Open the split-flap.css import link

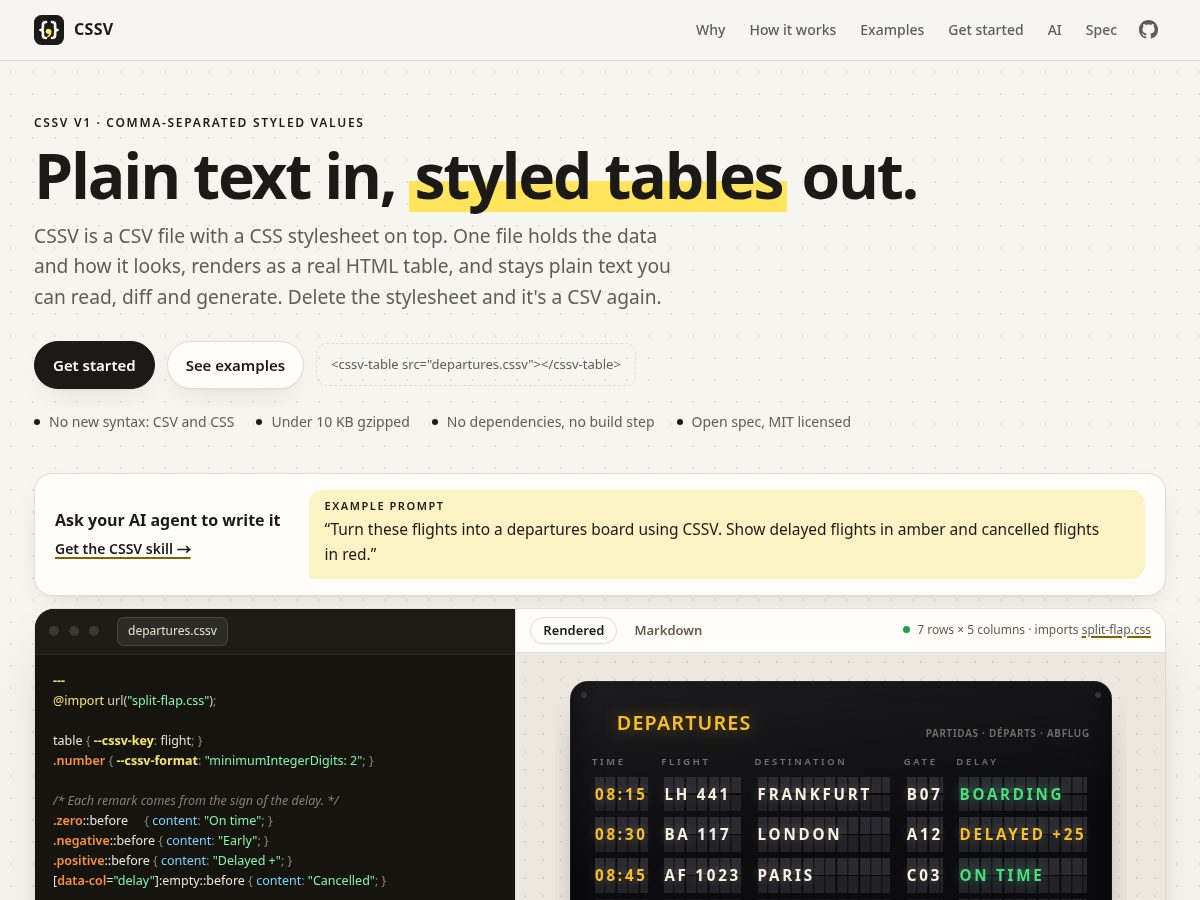pyautogui.click(x=1116, y=630)
